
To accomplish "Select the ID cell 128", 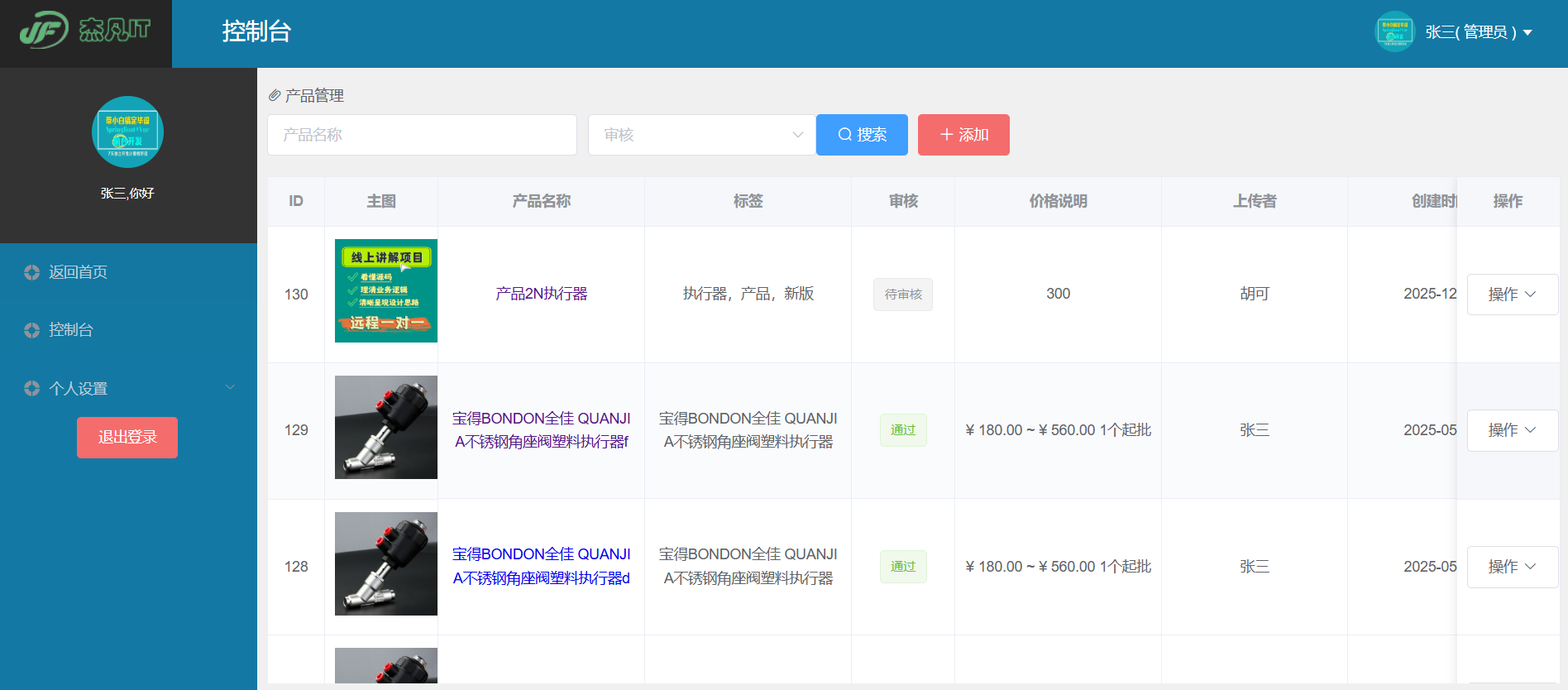I will tap(296, 567).
